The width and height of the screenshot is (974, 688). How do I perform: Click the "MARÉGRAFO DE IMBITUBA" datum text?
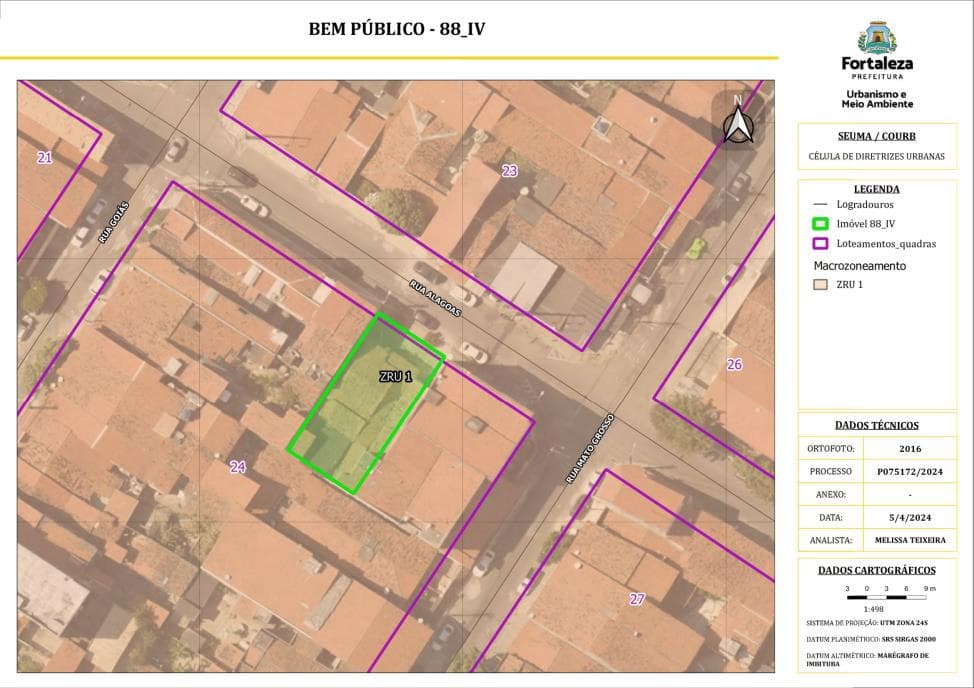[x=868, y=659]
